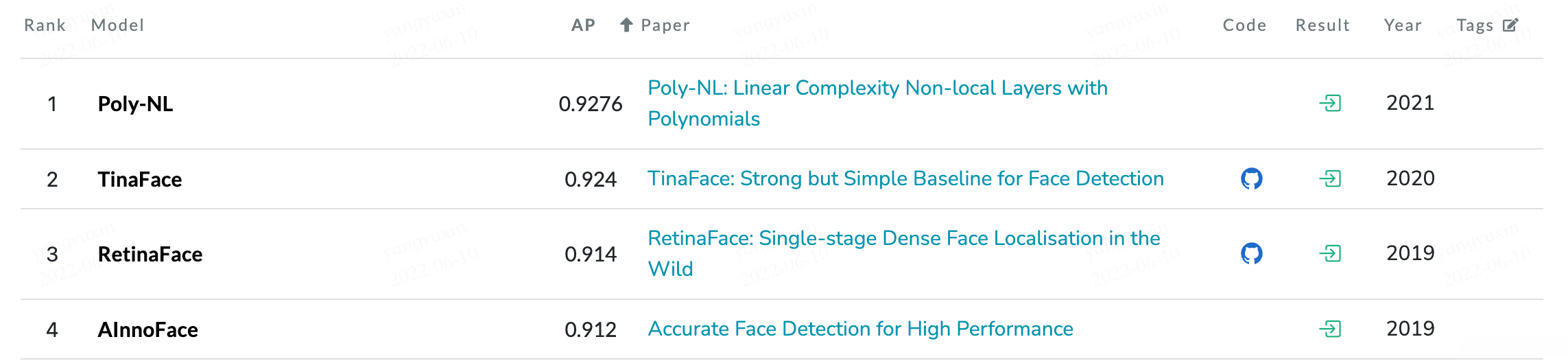Click the Model column header
The width and height of the screenshot is (1568, 361).
pyautogui.click(x=117, y=25)
